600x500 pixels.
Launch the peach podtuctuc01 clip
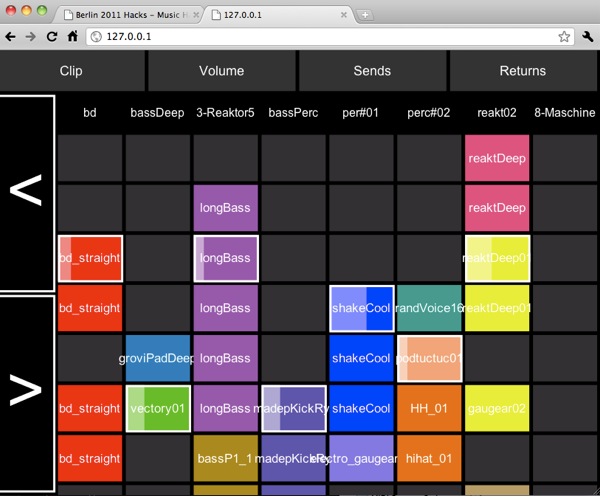tap(429, 358)
